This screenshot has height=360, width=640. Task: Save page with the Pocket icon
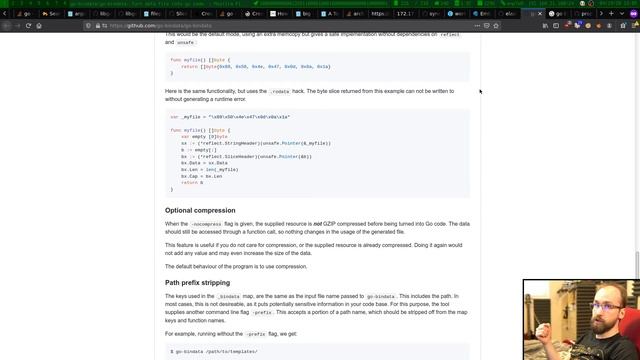tap(487, 26)
